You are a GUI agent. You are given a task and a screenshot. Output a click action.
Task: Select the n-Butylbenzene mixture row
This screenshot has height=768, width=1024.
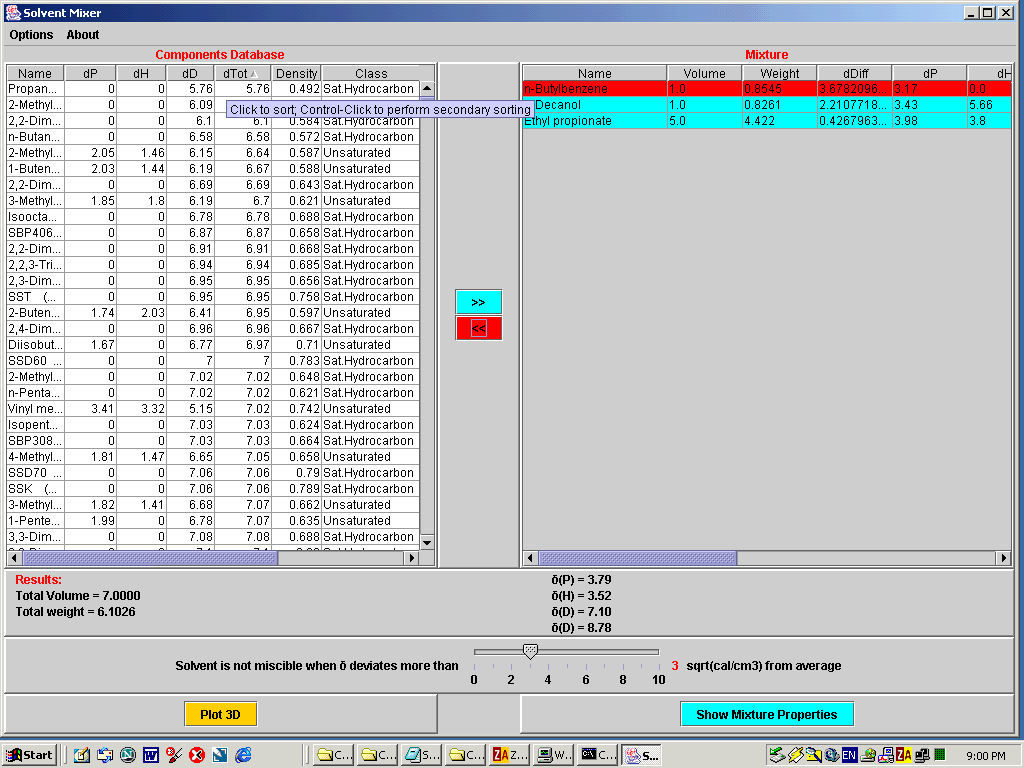pyautogui.click(x=595, y=89)
